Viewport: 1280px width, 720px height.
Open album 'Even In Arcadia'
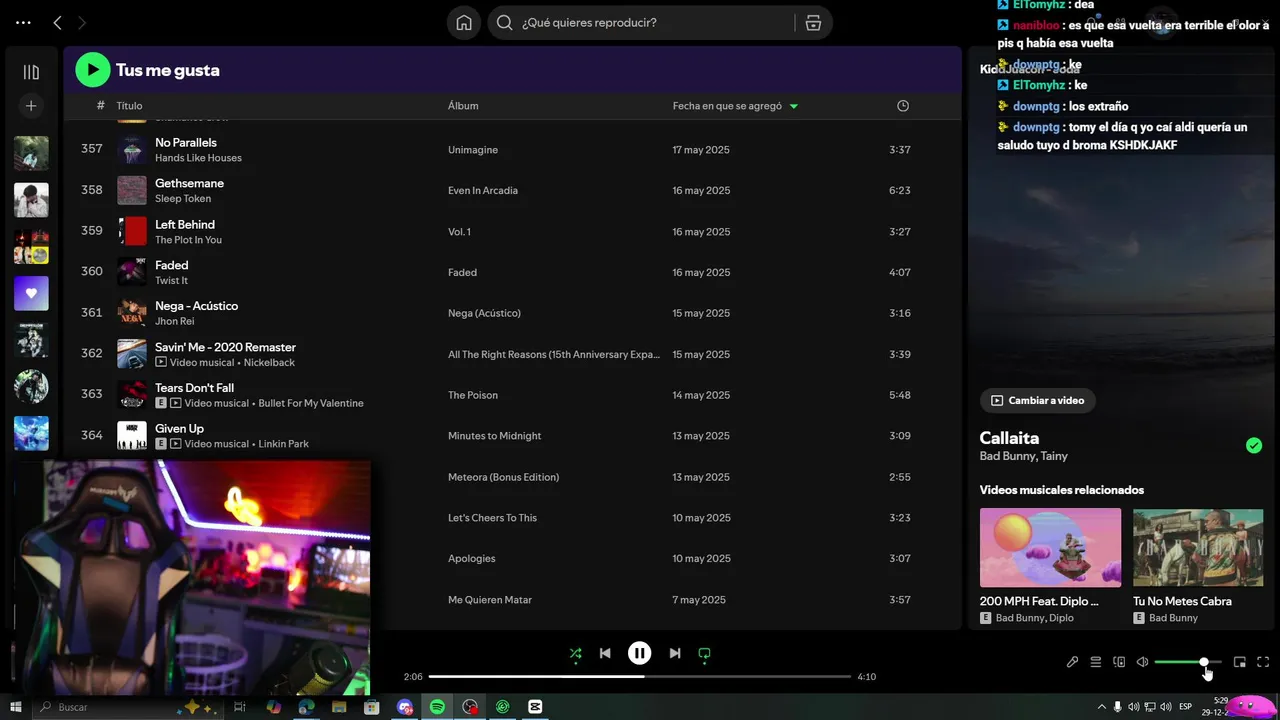click(x=483, y=190)
